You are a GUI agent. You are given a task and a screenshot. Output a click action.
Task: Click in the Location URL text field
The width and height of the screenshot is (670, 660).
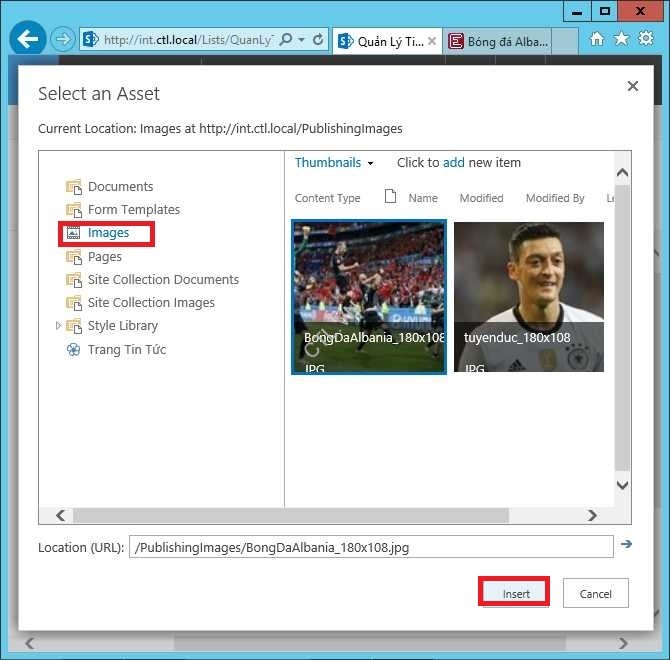pyautogui.click(x=370, y=547)
